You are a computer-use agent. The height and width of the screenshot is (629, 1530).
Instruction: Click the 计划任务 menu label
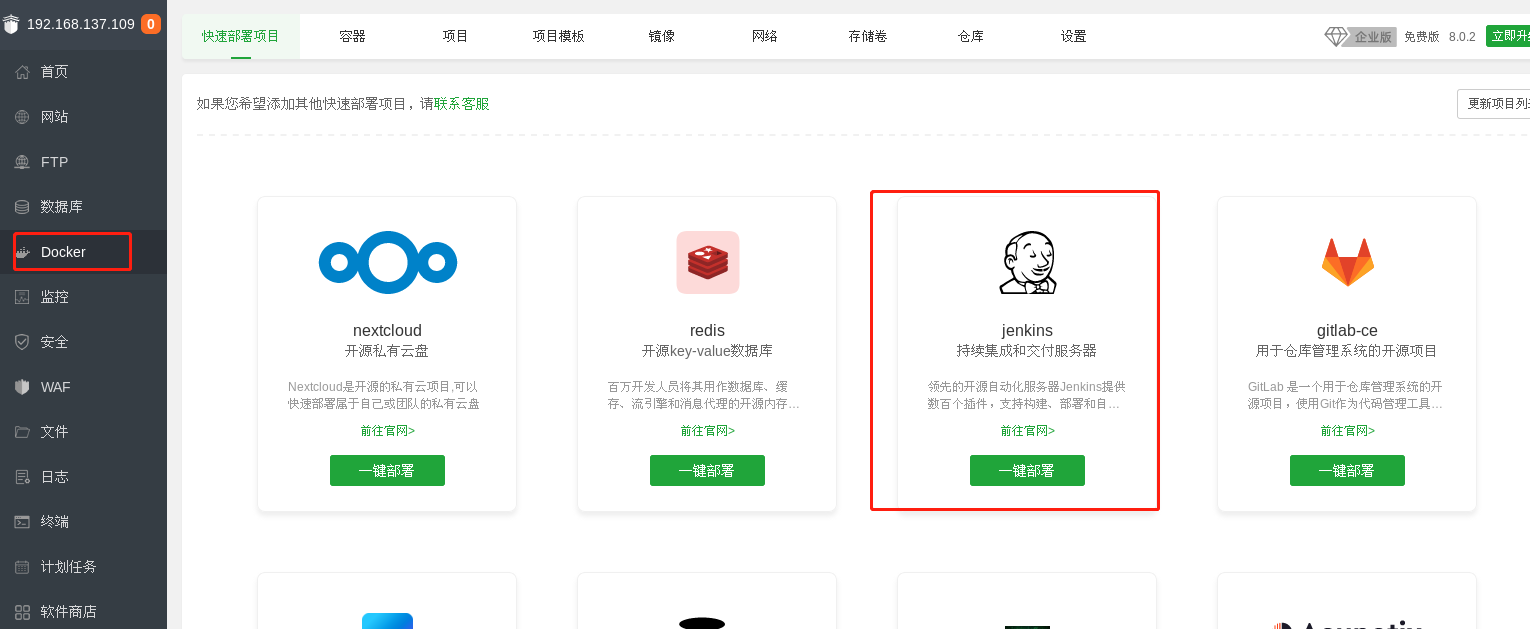tap(69, 567)
